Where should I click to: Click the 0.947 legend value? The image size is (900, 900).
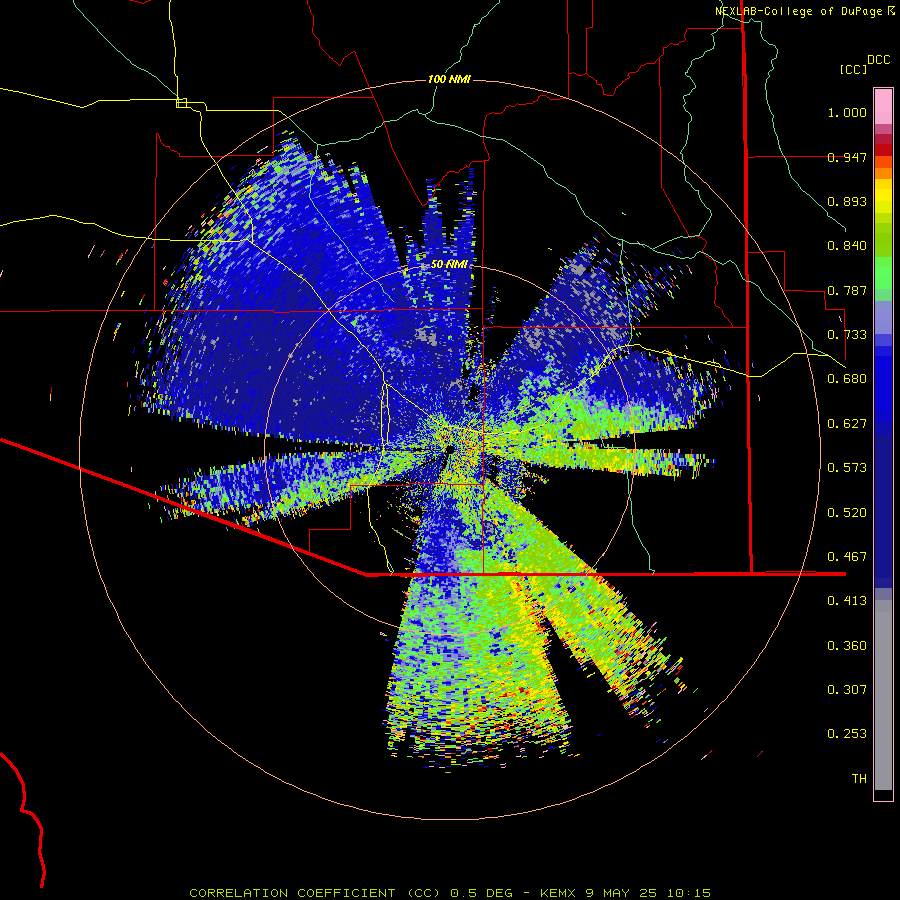[847, 157]
